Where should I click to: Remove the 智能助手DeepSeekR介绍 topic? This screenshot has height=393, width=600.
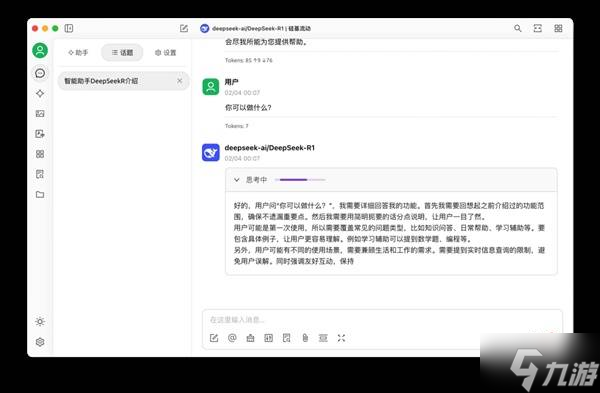point(179,81)
